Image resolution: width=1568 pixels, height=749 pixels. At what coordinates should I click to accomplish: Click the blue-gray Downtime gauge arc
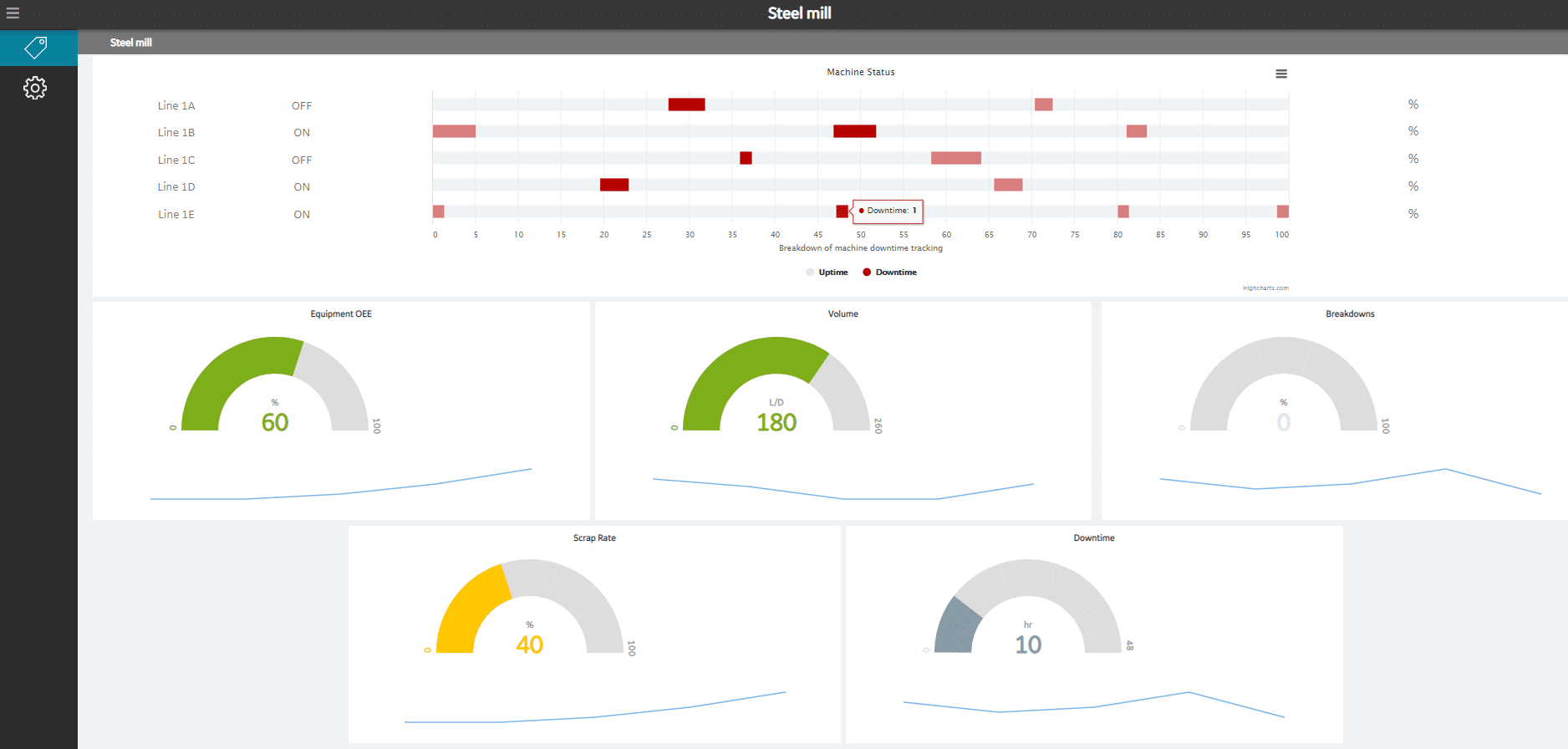pyautogui.click(x=955, y=629)
